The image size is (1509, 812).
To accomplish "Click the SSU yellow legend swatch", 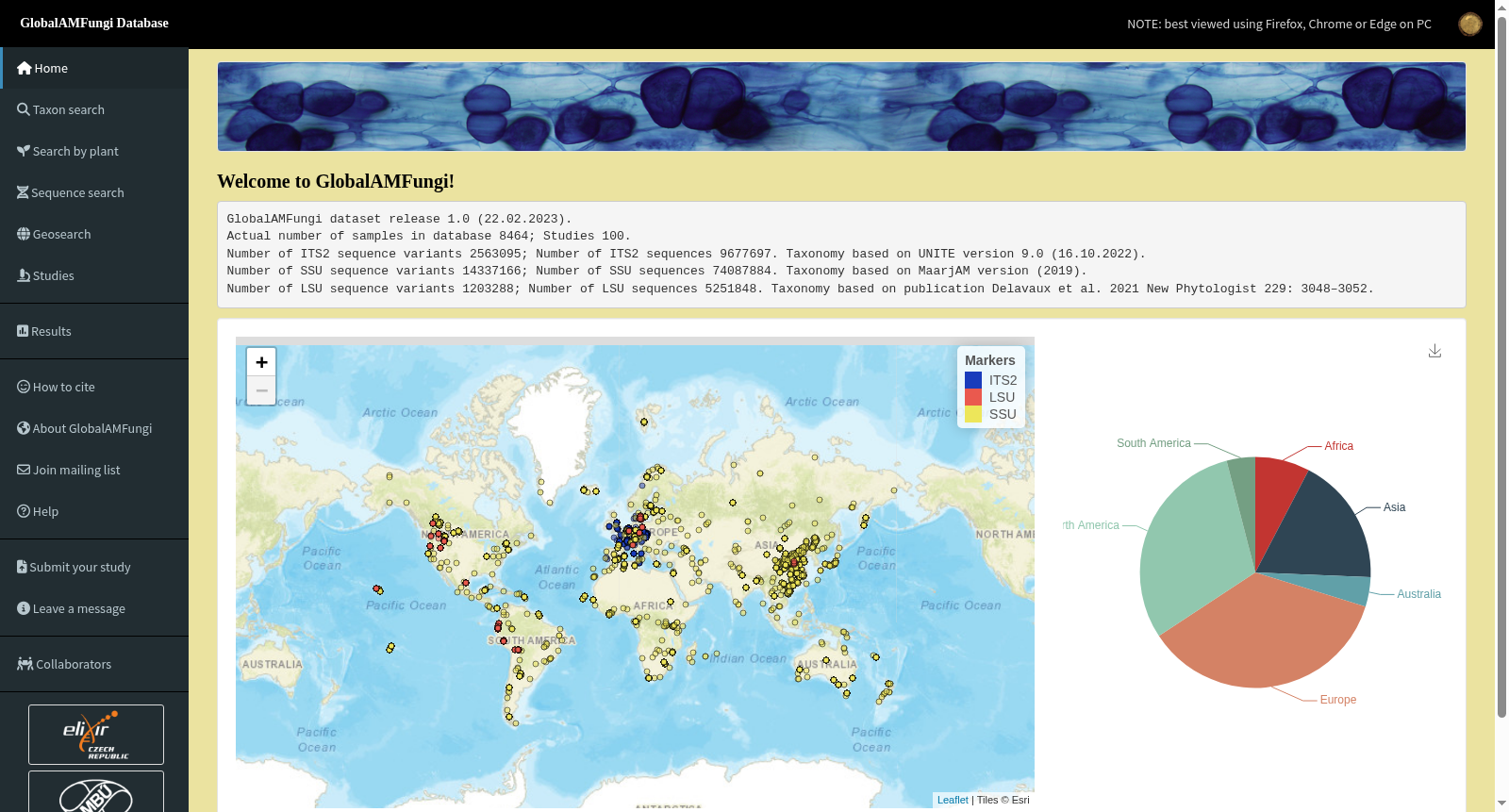I will [973, 414].
